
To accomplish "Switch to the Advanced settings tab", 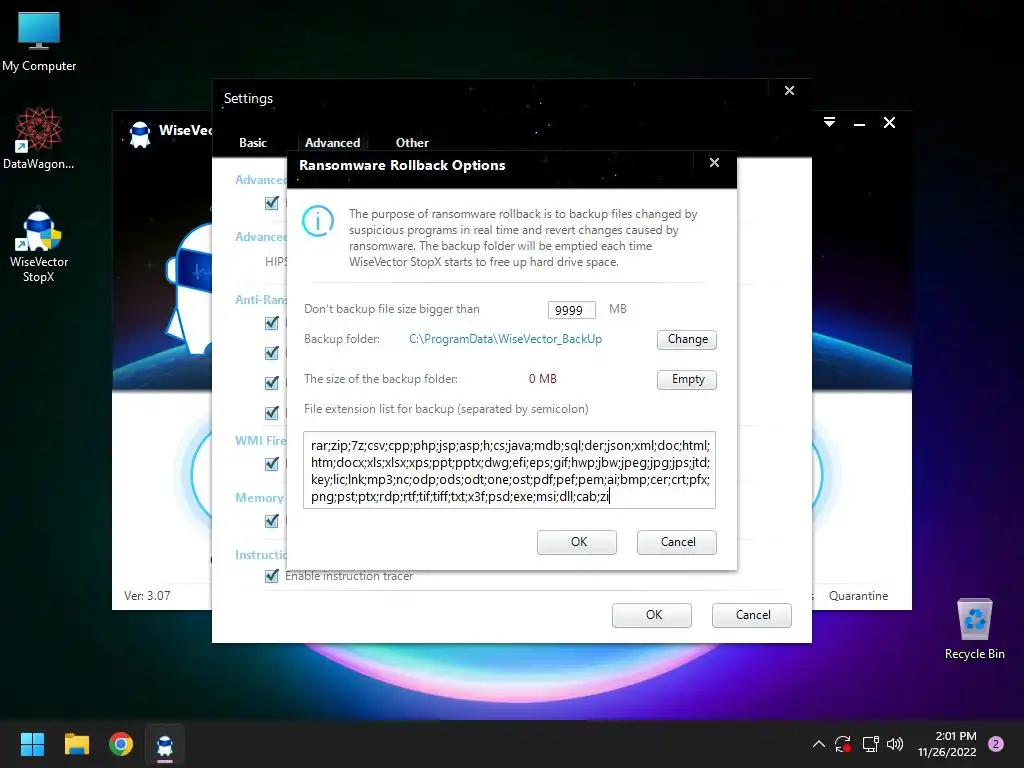I will pos(332,142).
